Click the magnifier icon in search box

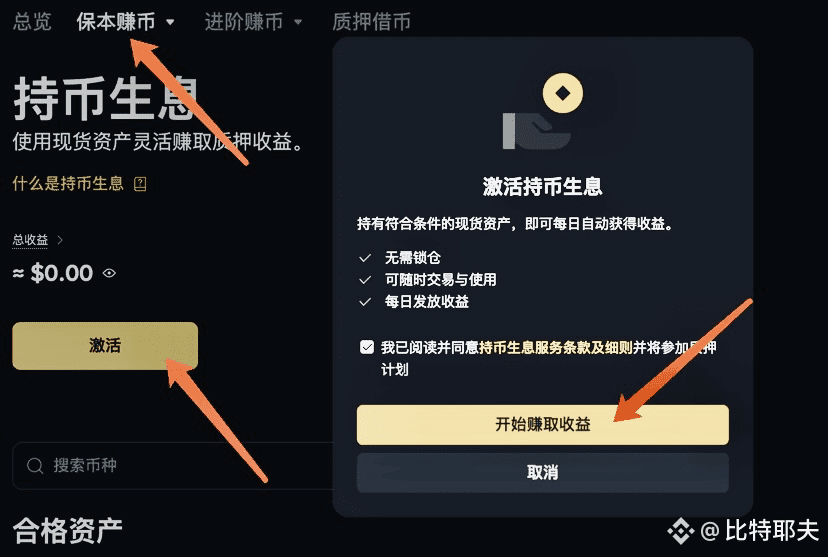pyautogui.click(x=35, y=466)
